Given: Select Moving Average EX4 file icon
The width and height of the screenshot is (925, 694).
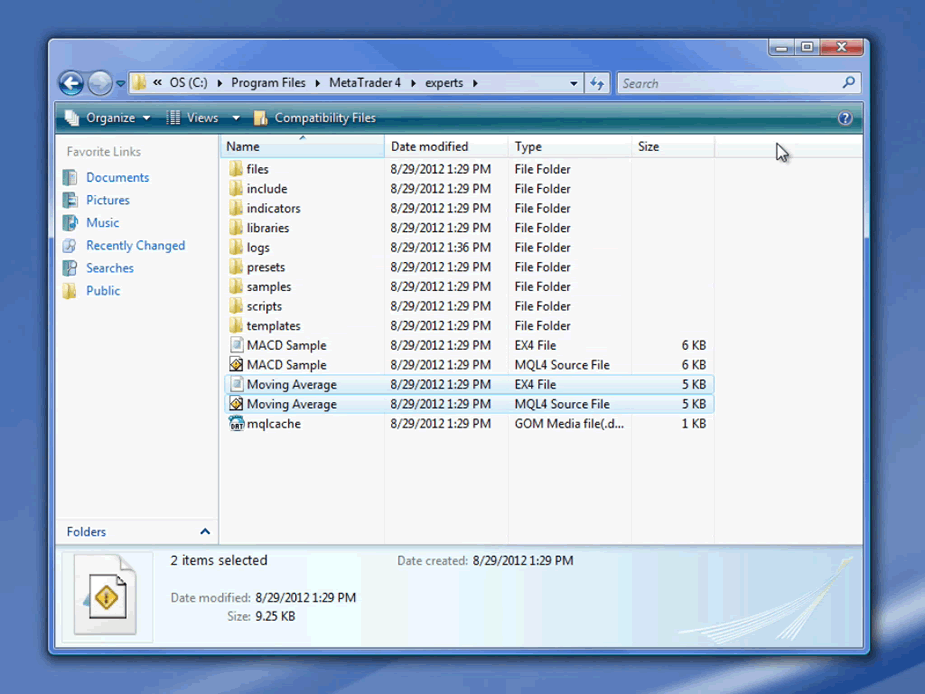Looking at the screenshot, I should (x=236, y=384).
